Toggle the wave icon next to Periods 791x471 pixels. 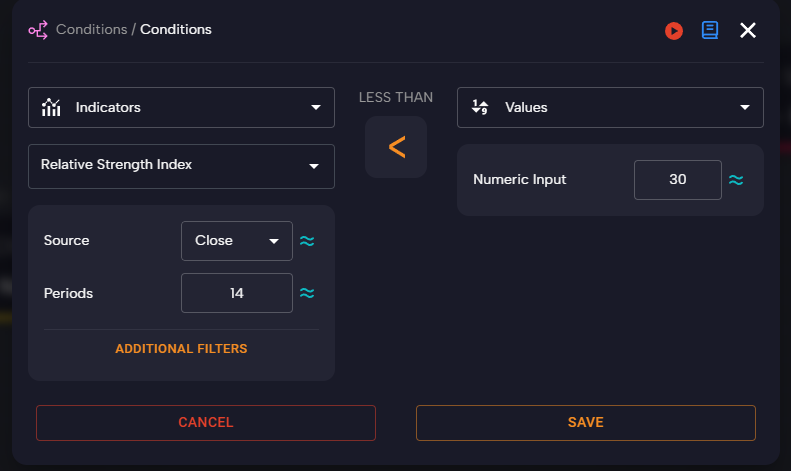click(x=308, y=293)
